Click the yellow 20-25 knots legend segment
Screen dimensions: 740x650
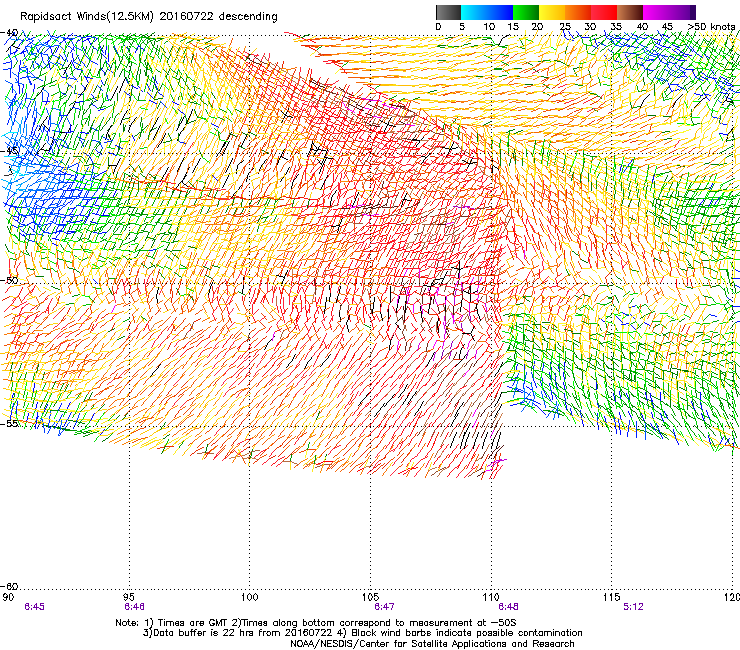552,12
